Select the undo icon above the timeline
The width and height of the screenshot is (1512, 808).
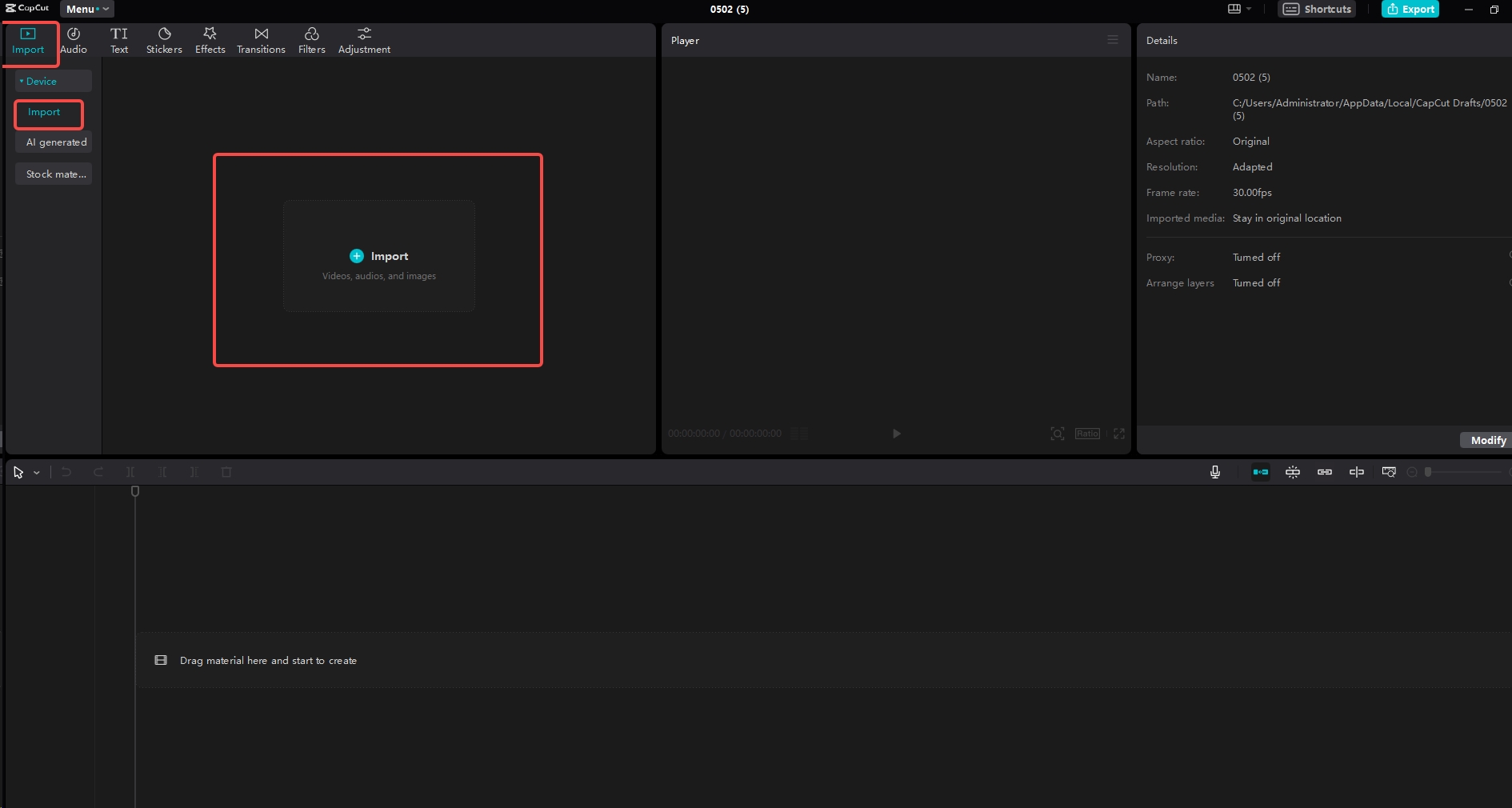(66, 472)
